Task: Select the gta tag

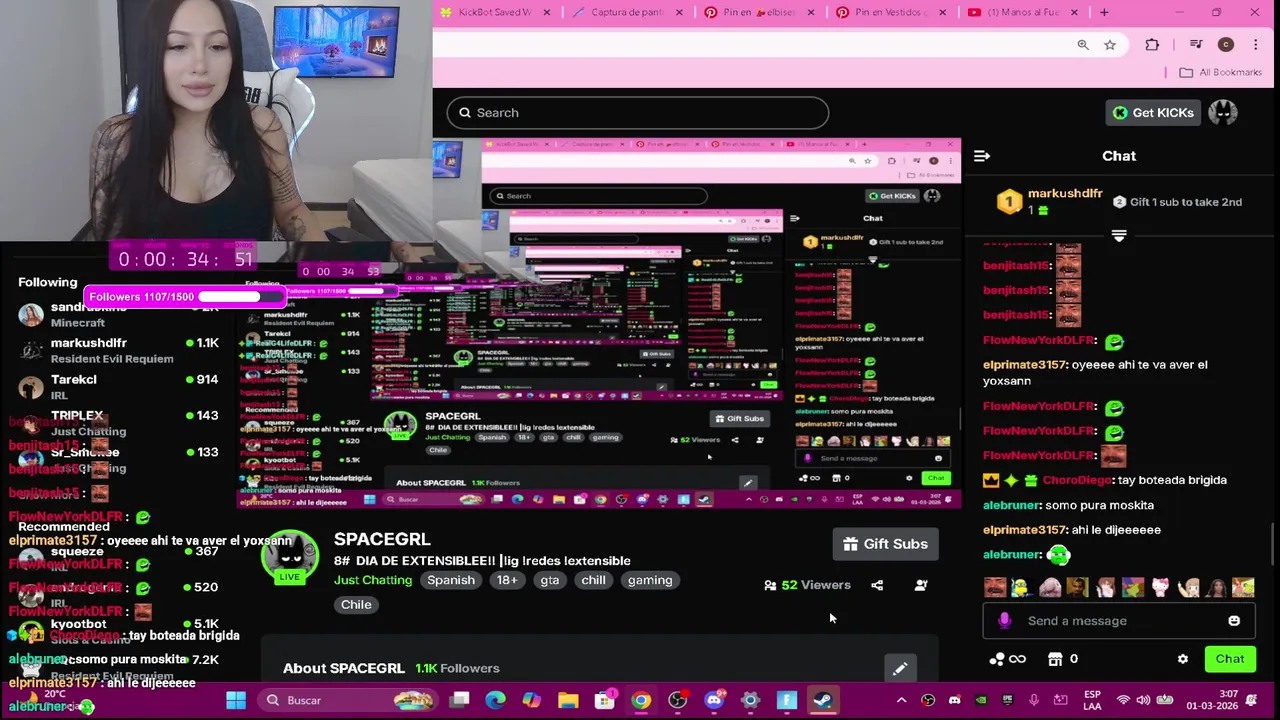Action: 550,580
